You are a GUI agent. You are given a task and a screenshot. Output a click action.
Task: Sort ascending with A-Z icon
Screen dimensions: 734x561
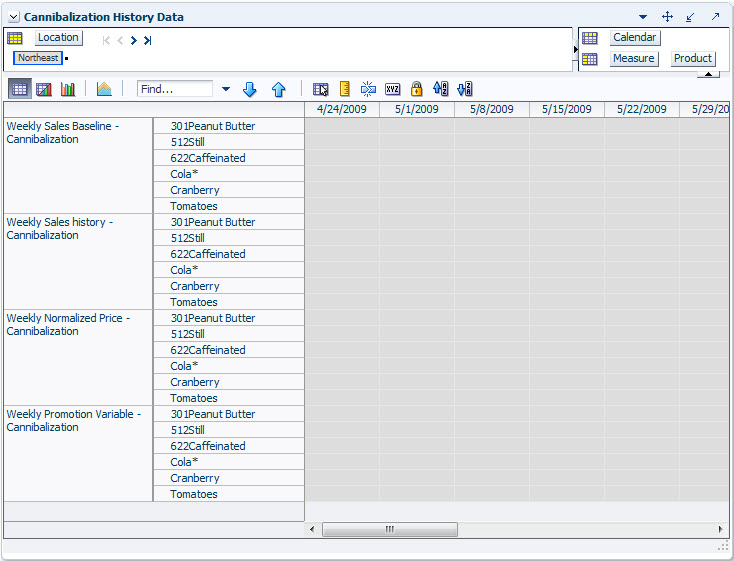(440, 89)
